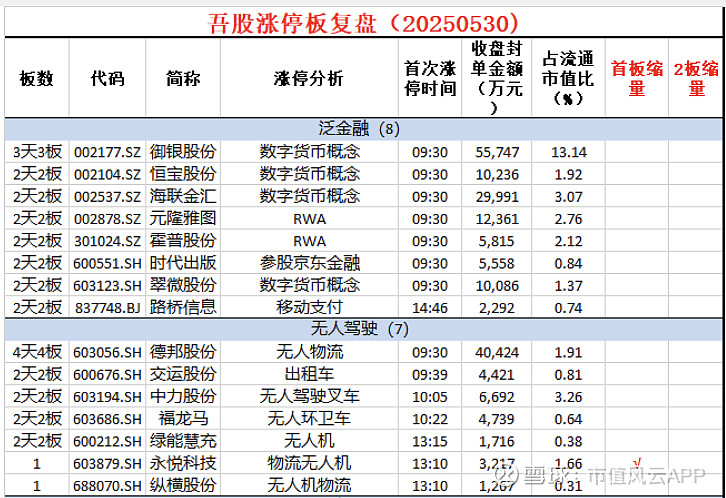Click the 4天4板 cell
The image size is (726, 498).
click(37, 352)
